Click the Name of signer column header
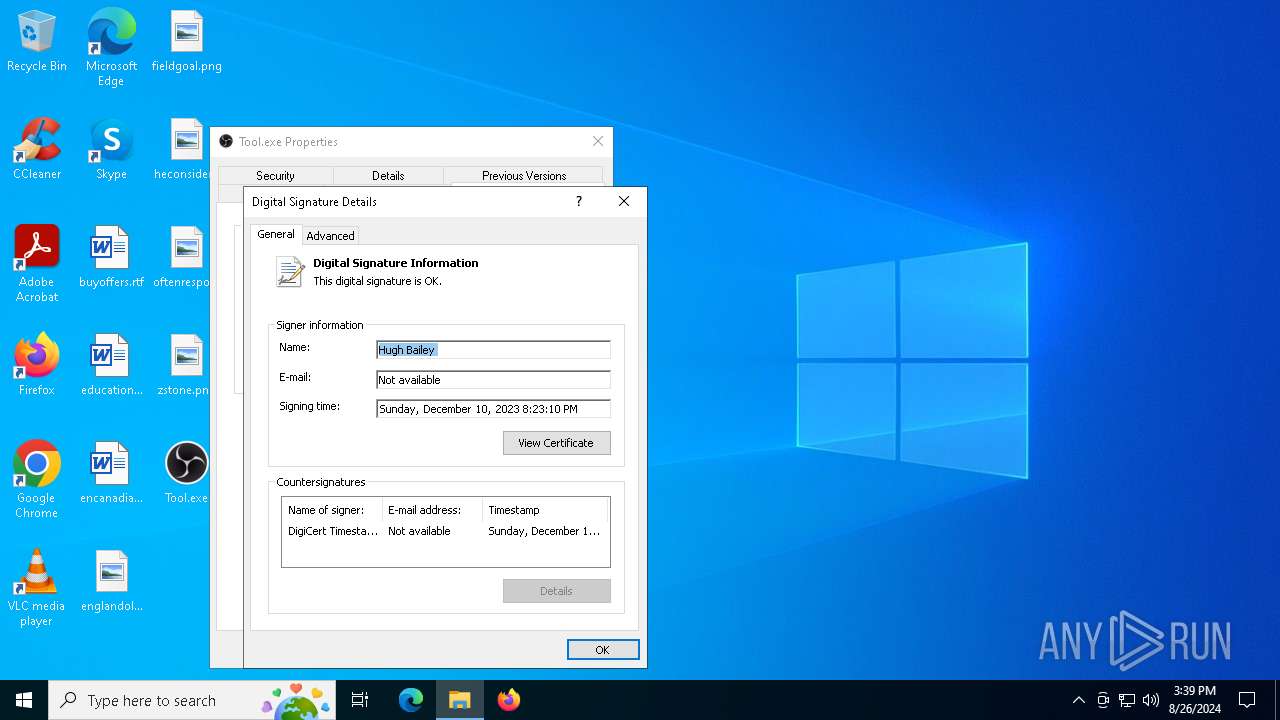The height and width of the screenshot is (720, 1280). (x=332, y=510)
